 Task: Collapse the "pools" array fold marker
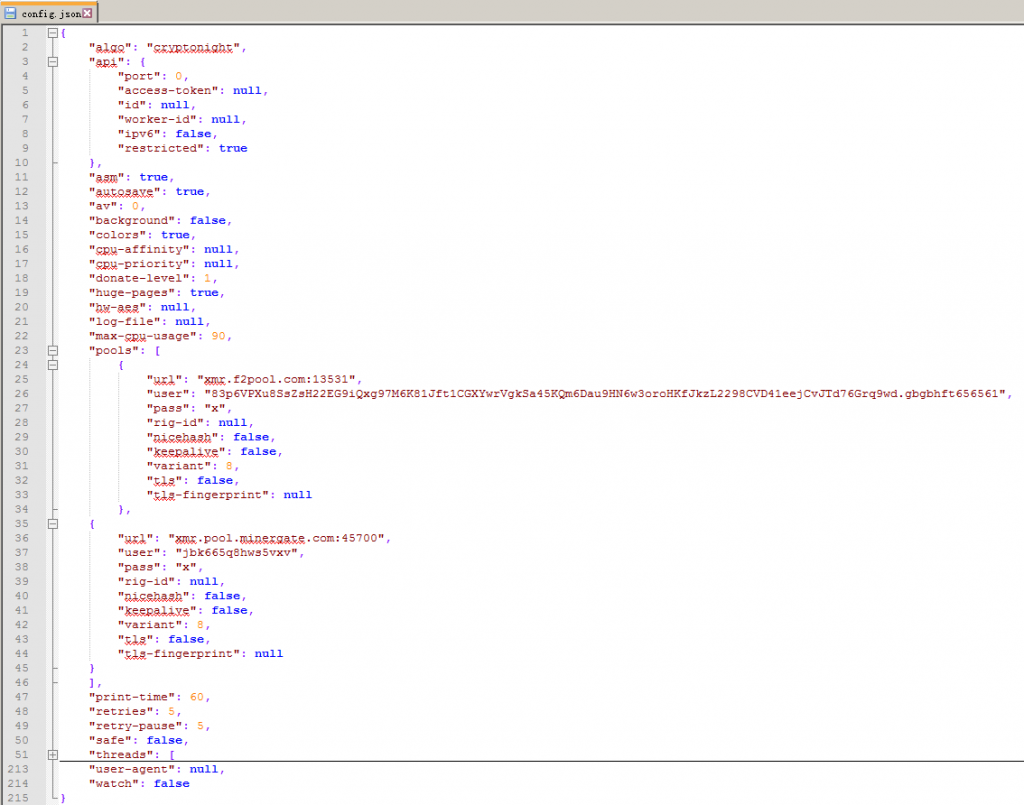coord(52,351)
